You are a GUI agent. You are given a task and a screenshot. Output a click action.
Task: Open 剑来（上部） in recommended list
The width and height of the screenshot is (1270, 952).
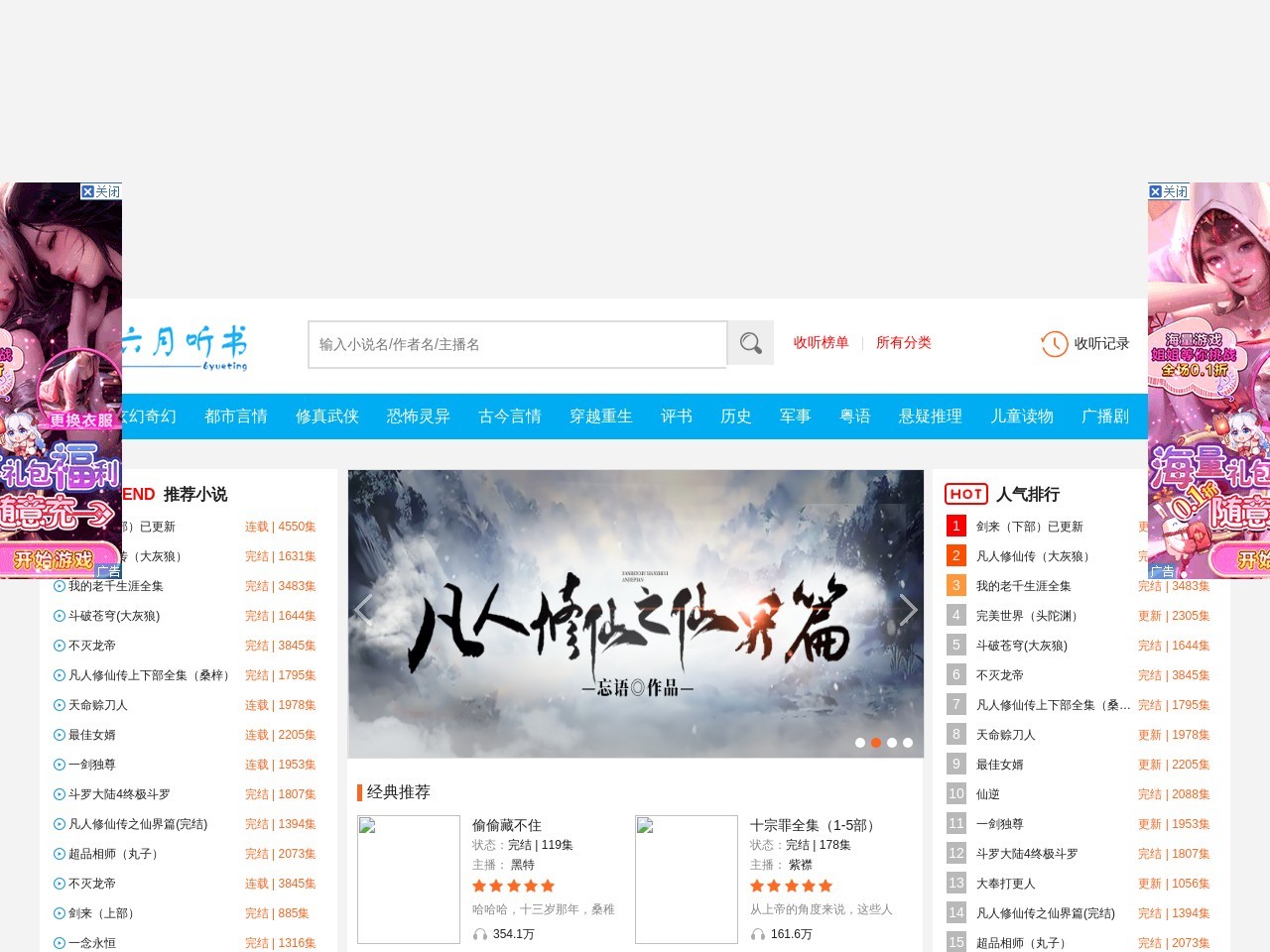coord(104,913)
